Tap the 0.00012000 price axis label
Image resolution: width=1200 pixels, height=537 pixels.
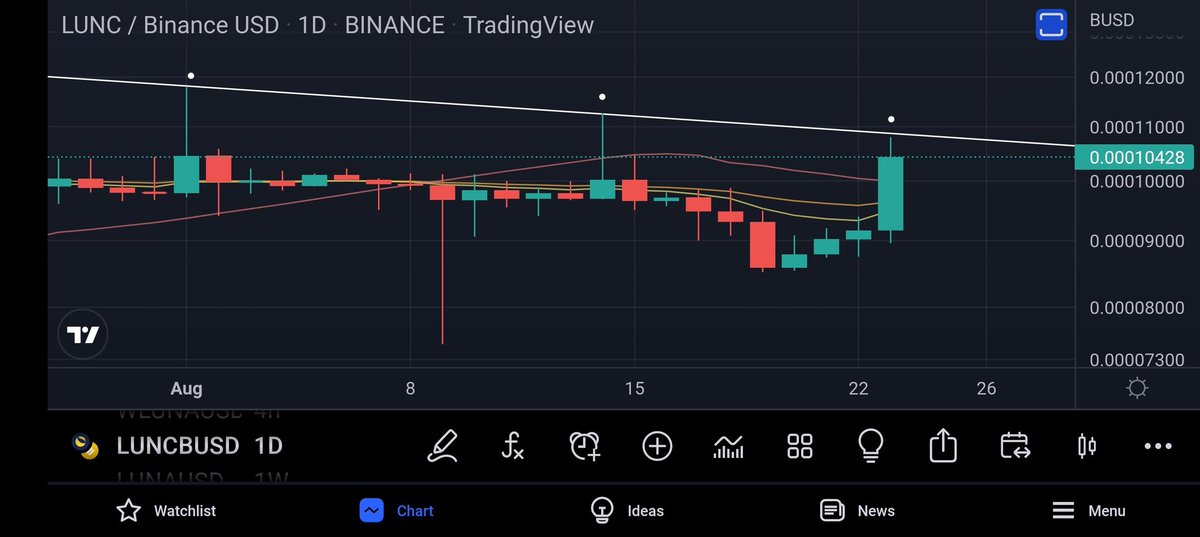click(1138, 79)
